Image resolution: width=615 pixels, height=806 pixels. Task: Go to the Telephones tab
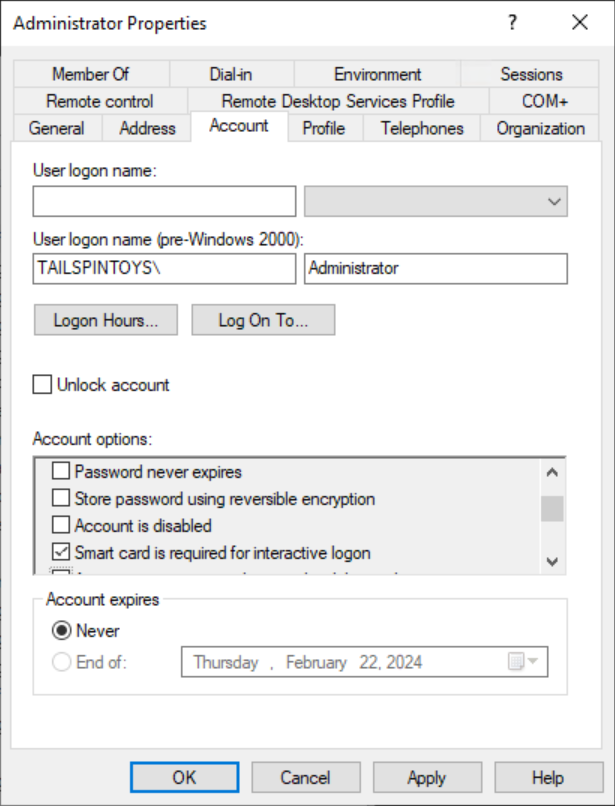coord(422,128)
